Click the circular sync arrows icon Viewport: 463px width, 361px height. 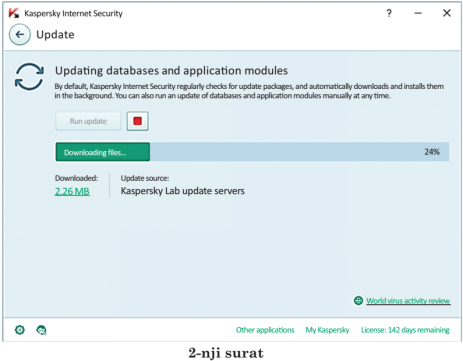29,77
